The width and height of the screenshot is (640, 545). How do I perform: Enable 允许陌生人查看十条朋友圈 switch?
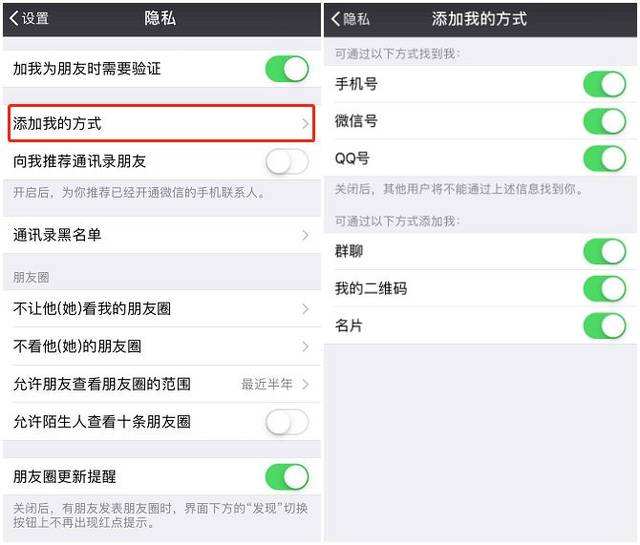(x=287, y=422)
